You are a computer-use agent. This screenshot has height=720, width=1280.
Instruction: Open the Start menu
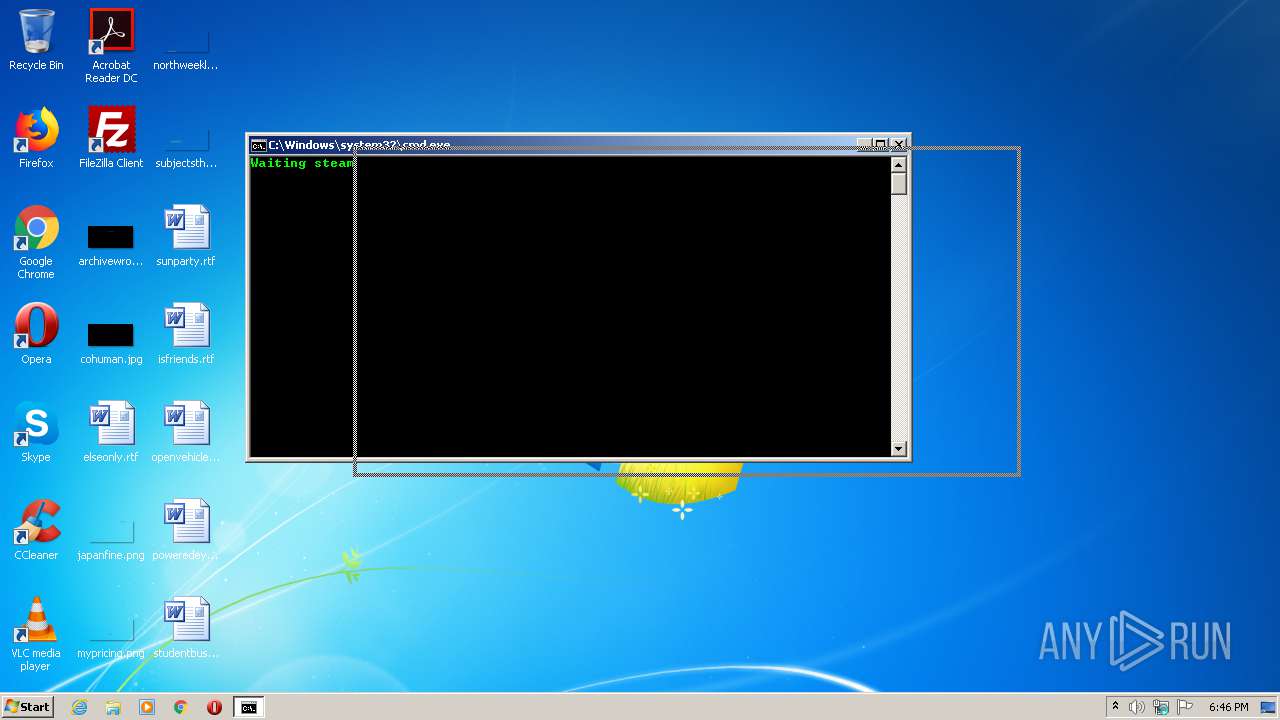(27, 707)
